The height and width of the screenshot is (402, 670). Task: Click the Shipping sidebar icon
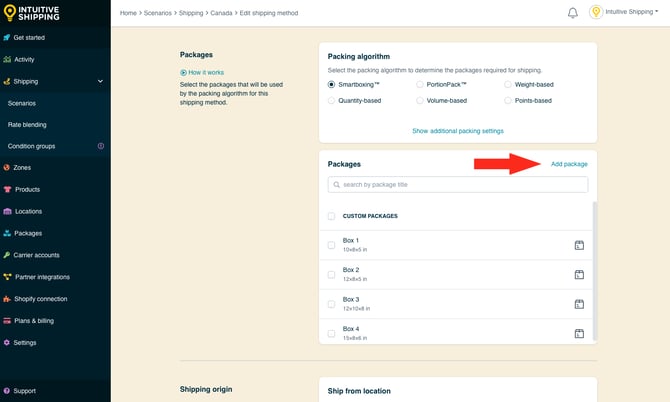(6, 81)
